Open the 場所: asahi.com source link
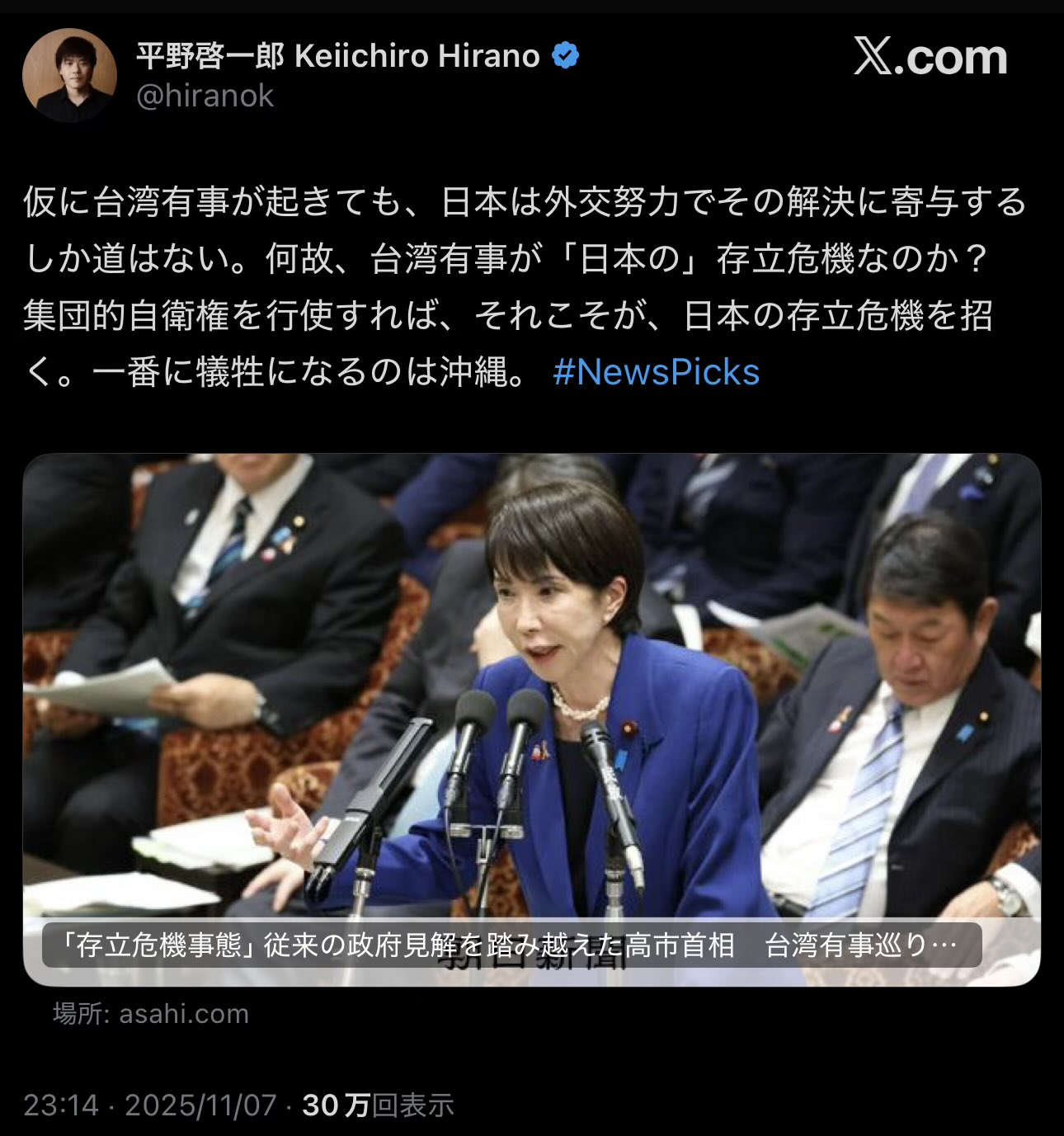1064x1136 pixels. tap(151, 1013)
